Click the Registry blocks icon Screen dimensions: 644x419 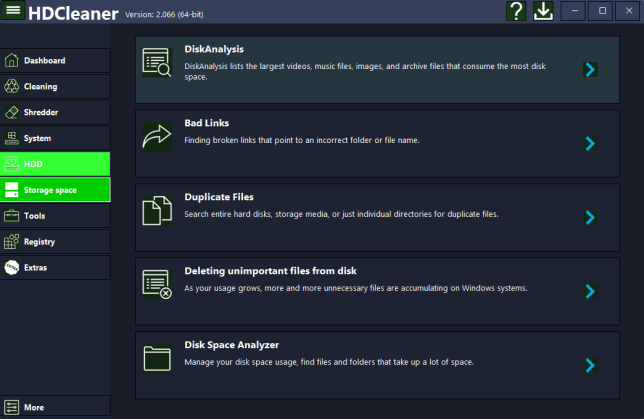tap(12, 242)
